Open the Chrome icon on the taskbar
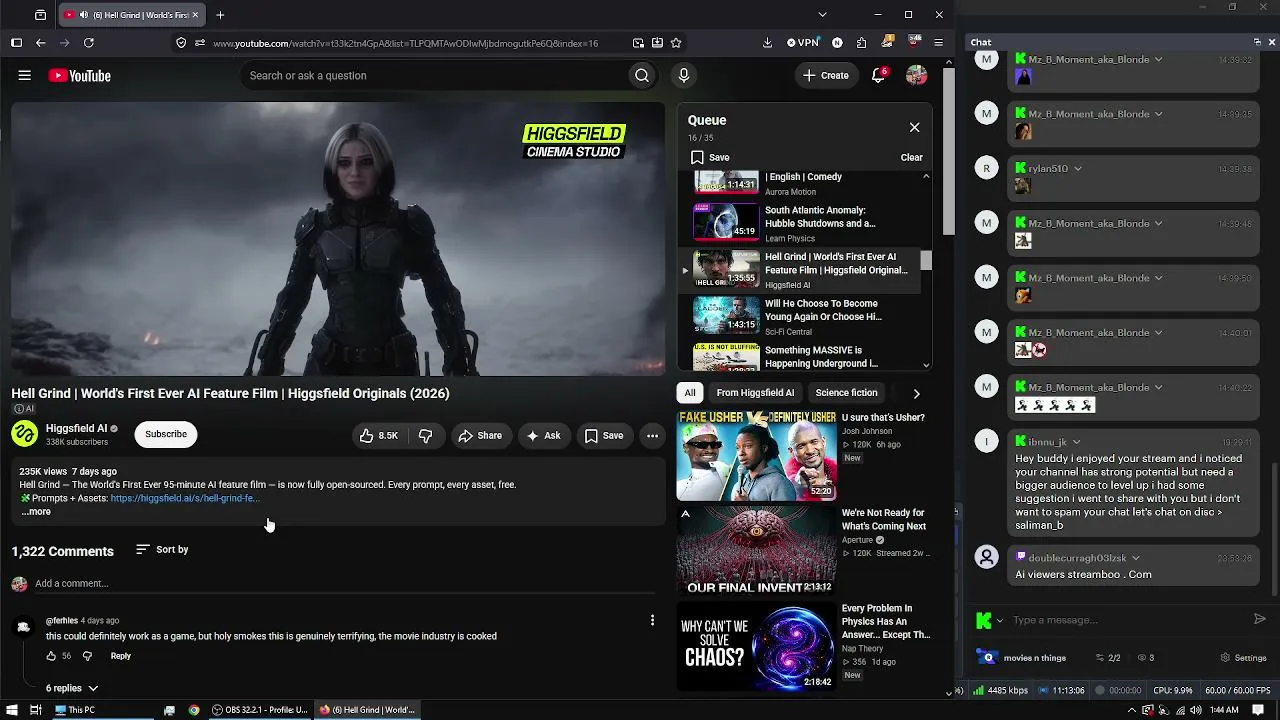 pyautogui.click(x=194, y=710)
